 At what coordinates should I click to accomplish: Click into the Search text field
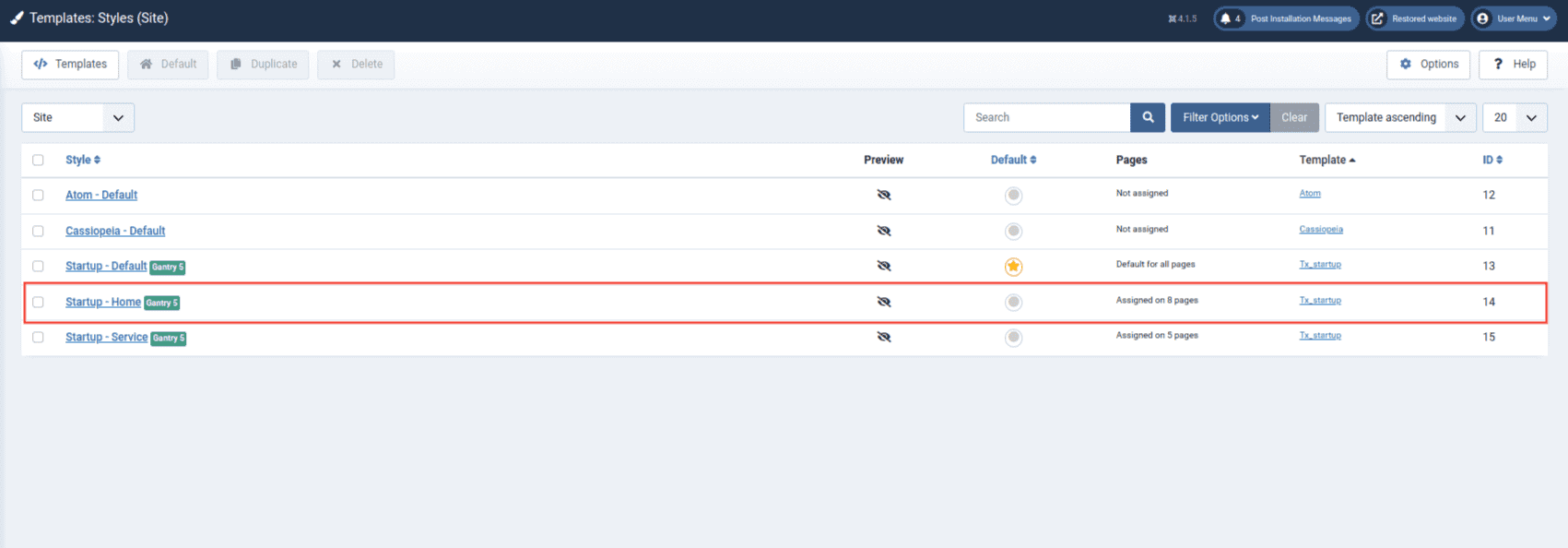(x=1046, y=117)
